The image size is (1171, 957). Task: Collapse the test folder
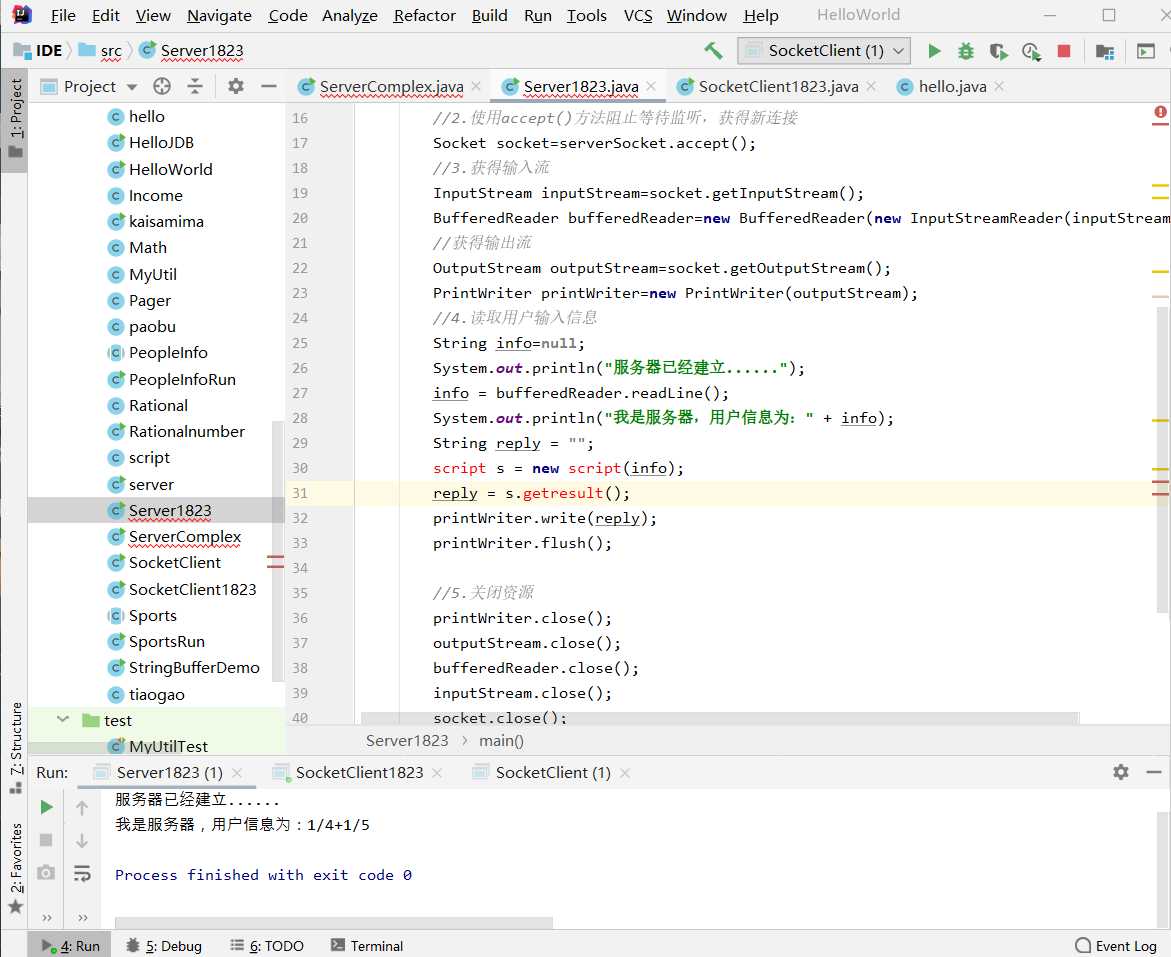pos(63,720)
